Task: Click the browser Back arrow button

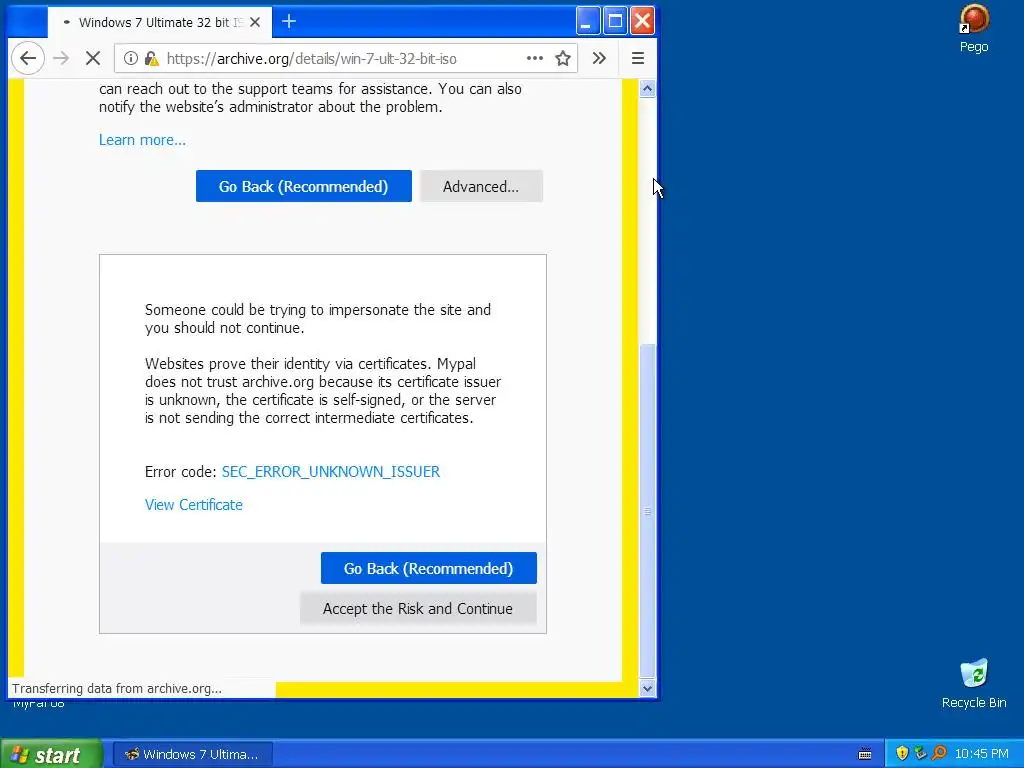Action: 27,58
